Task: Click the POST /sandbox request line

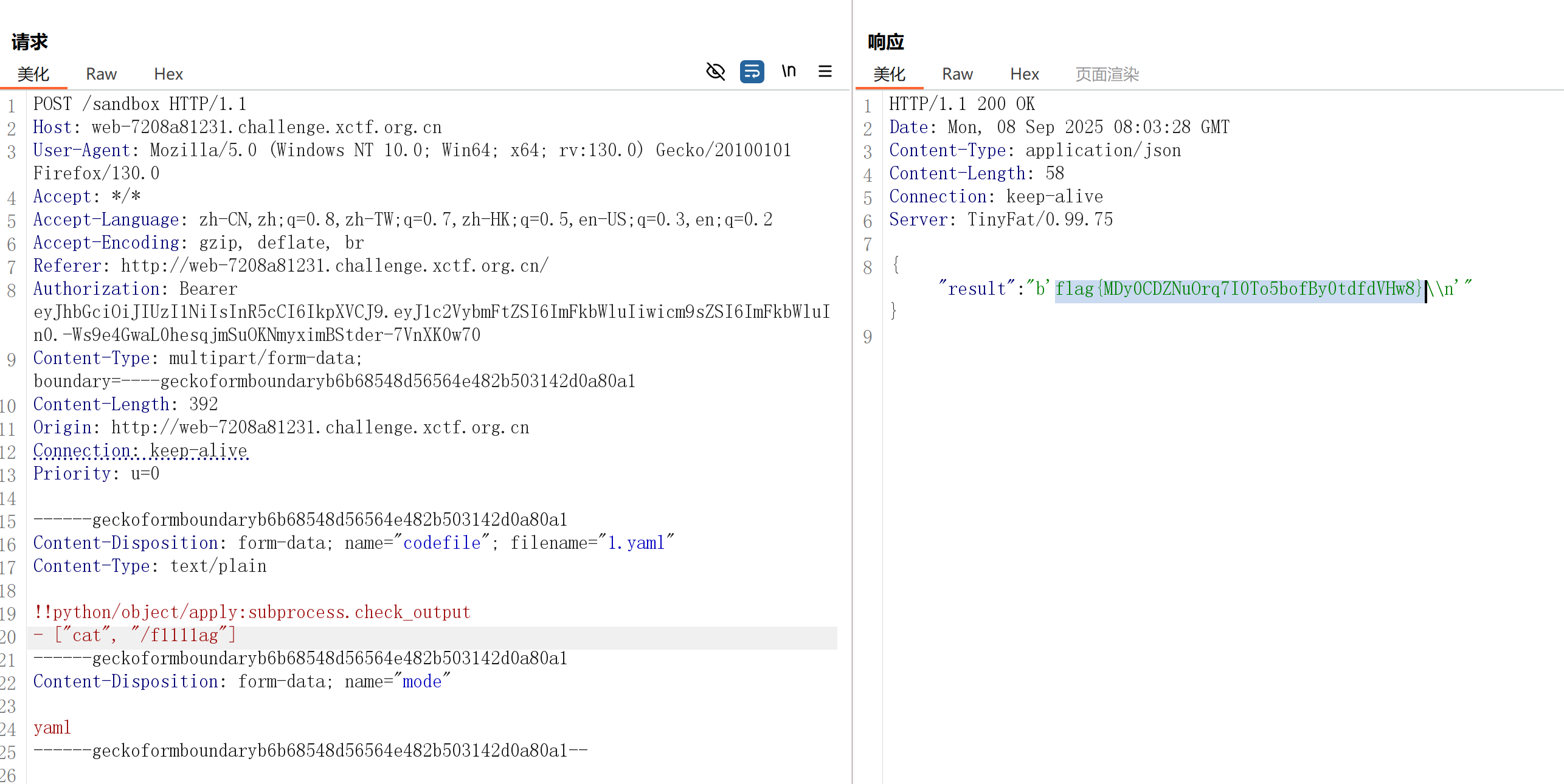Action: coord(140,104)
